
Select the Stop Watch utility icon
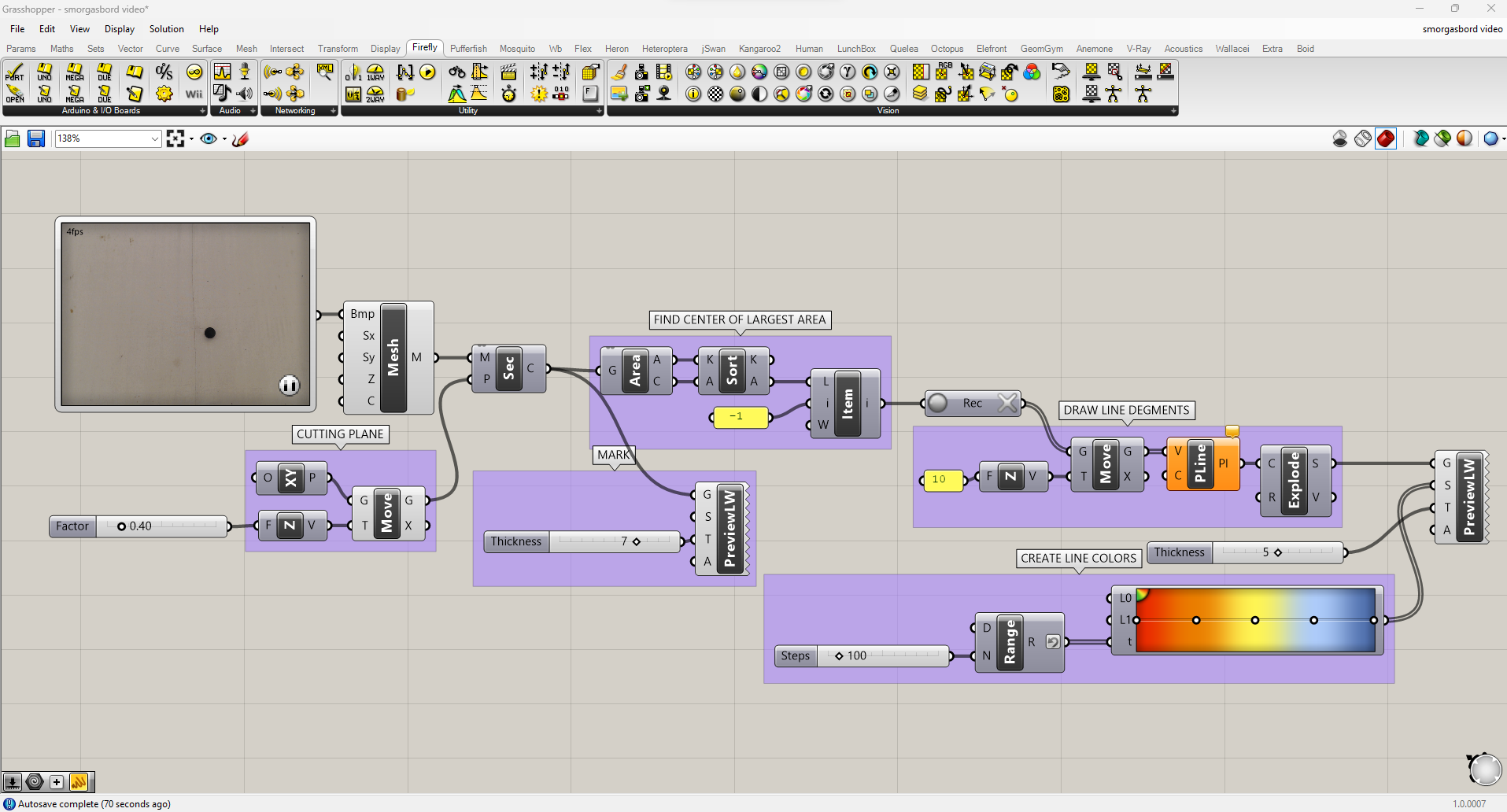click(x=509, y=94)
